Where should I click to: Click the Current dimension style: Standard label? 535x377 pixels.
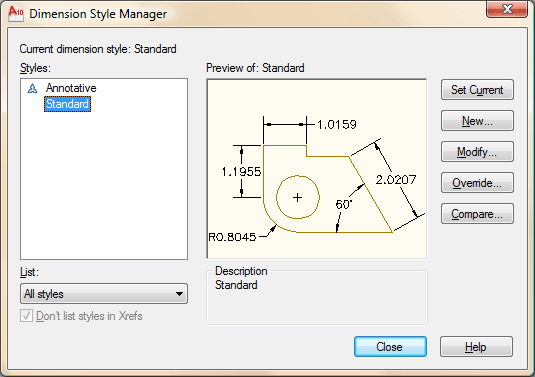(x=98, y=49)
